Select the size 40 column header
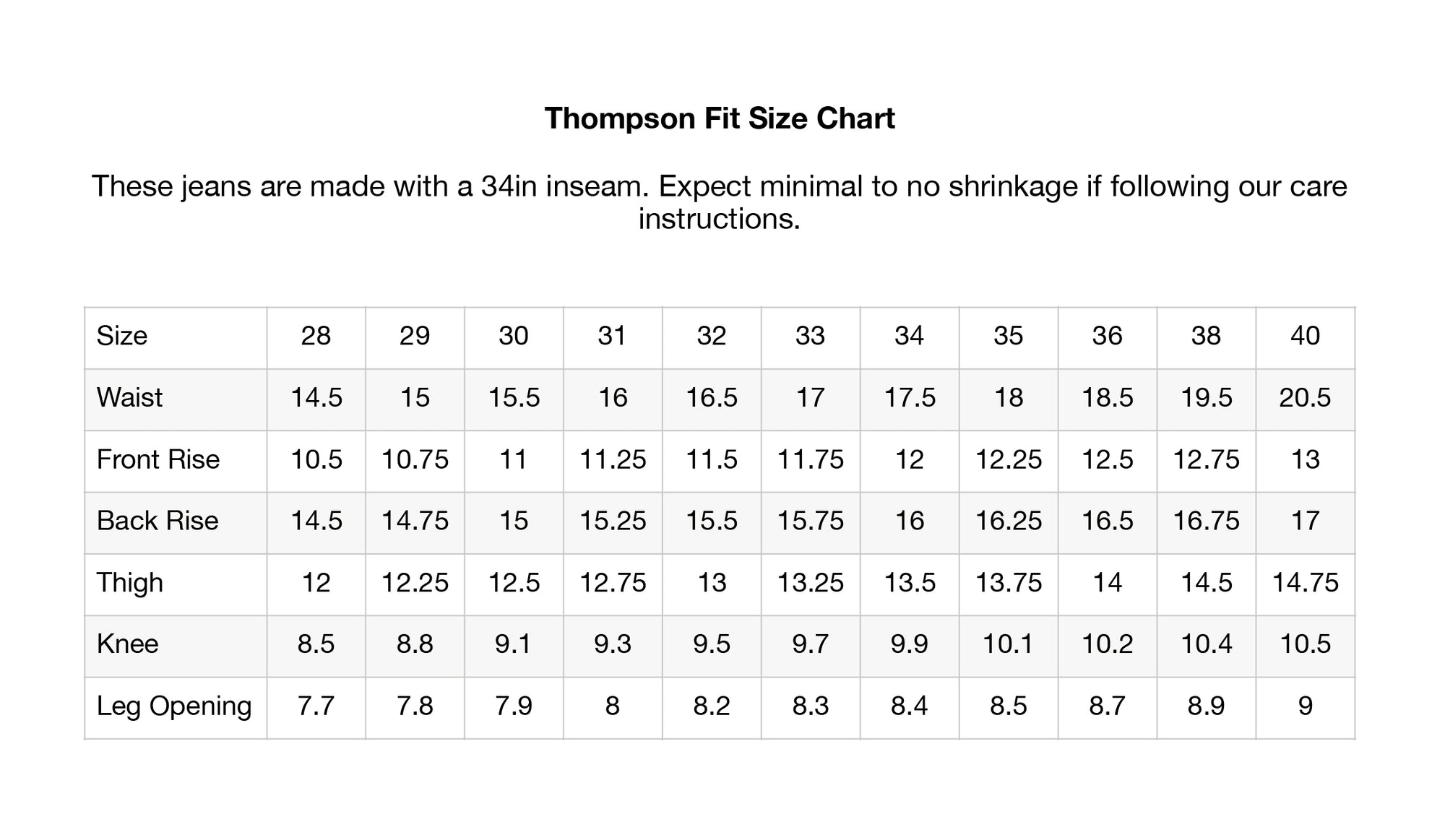 tap(1305, 336)
